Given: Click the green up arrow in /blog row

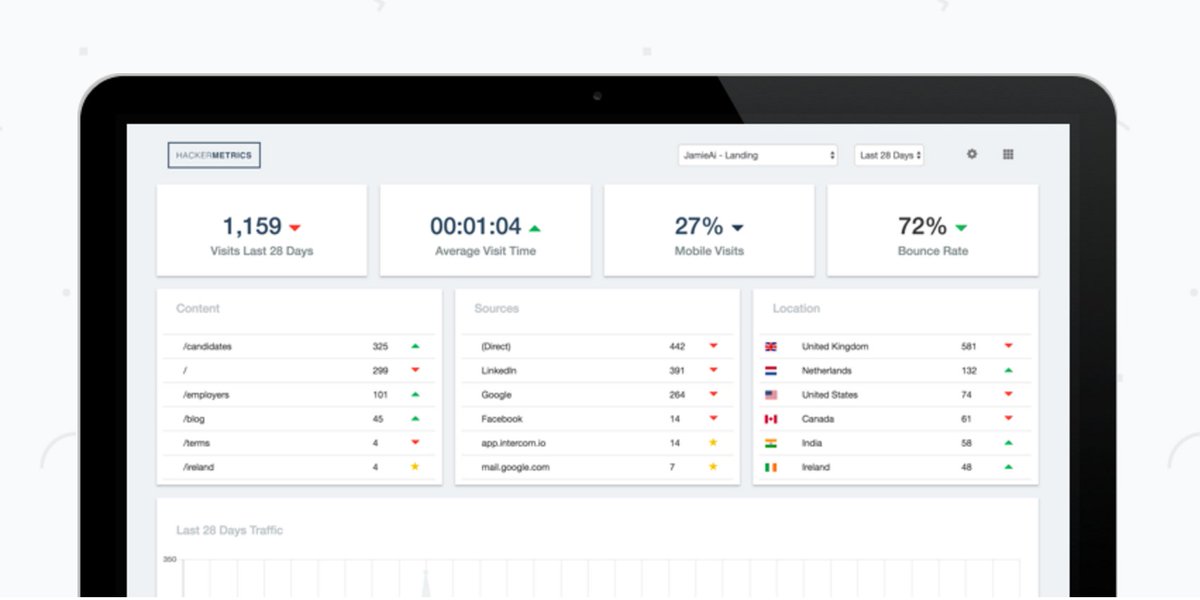Looking at the screenshot, I should point(415,418).
